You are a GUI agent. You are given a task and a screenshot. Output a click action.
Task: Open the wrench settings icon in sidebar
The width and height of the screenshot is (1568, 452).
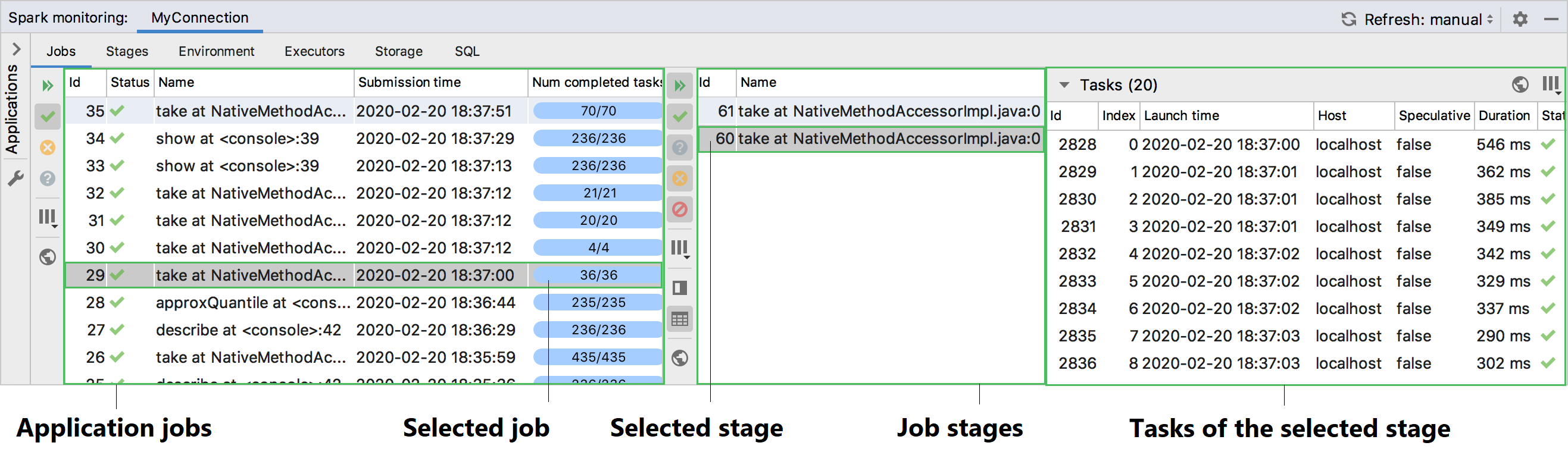coord(15,179)
